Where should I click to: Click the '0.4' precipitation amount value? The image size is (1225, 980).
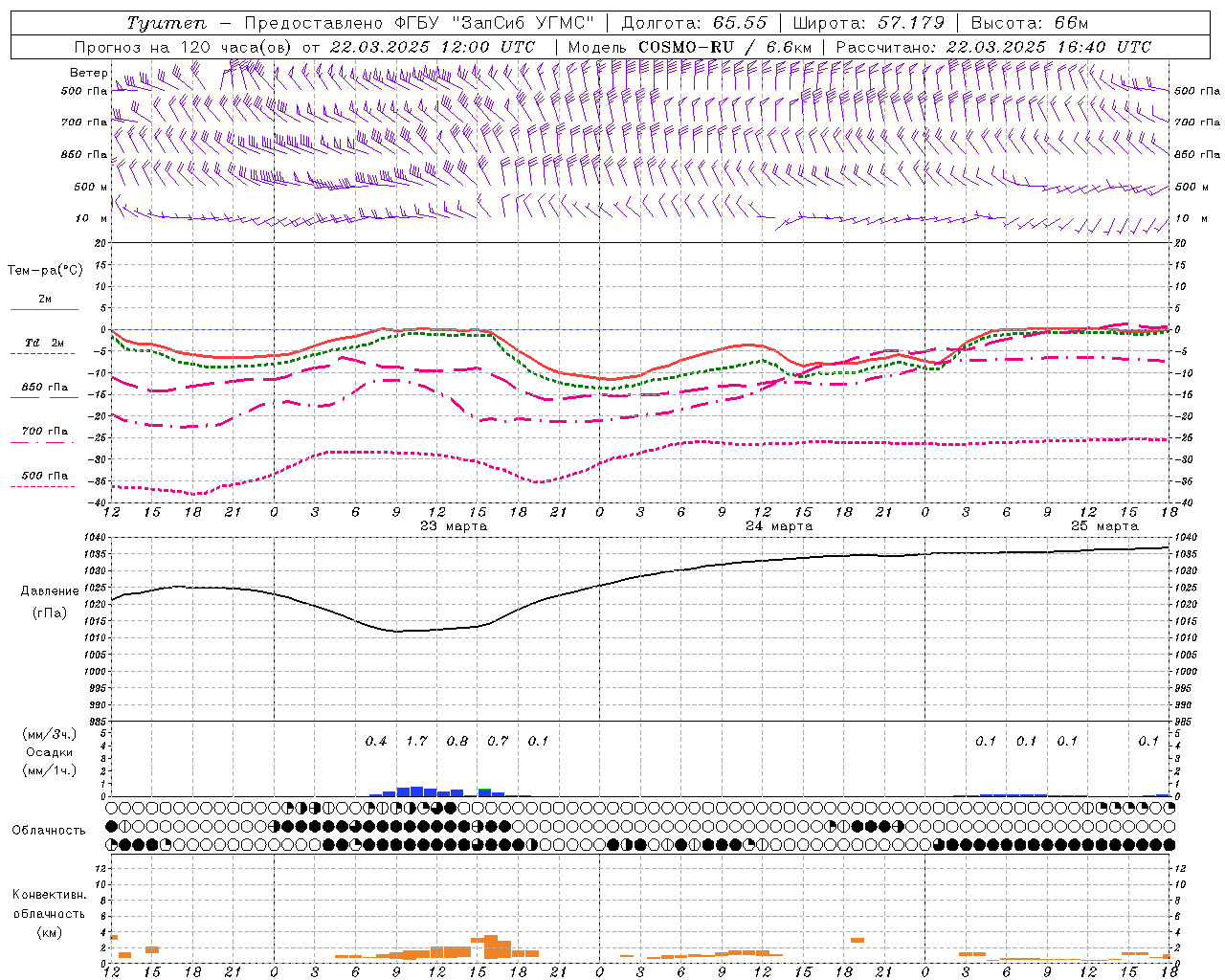click(x=376, y=742)
